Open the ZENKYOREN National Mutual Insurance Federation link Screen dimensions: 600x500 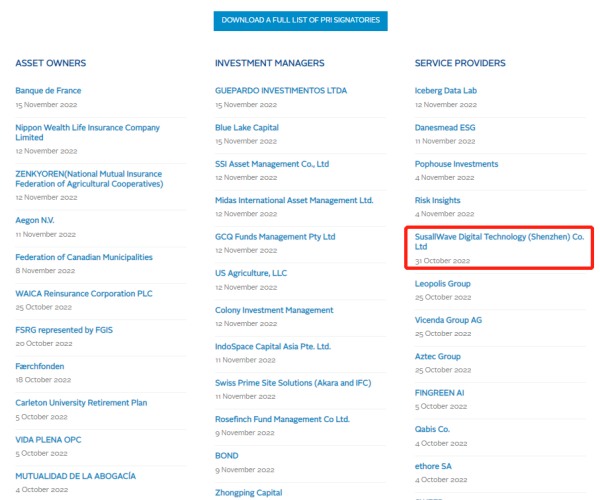[89, 179]
